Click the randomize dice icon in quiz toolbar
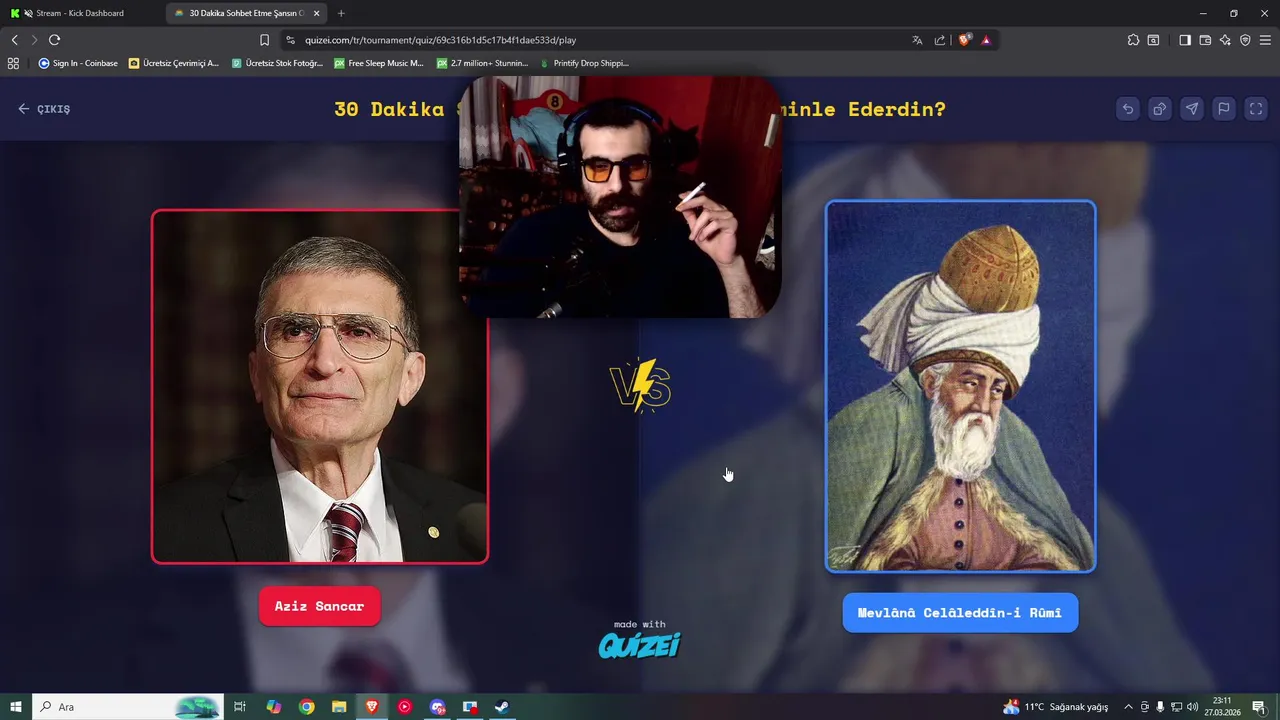Image resolution: width=1280 pixels, height=720 pixels. point(1159,109)
